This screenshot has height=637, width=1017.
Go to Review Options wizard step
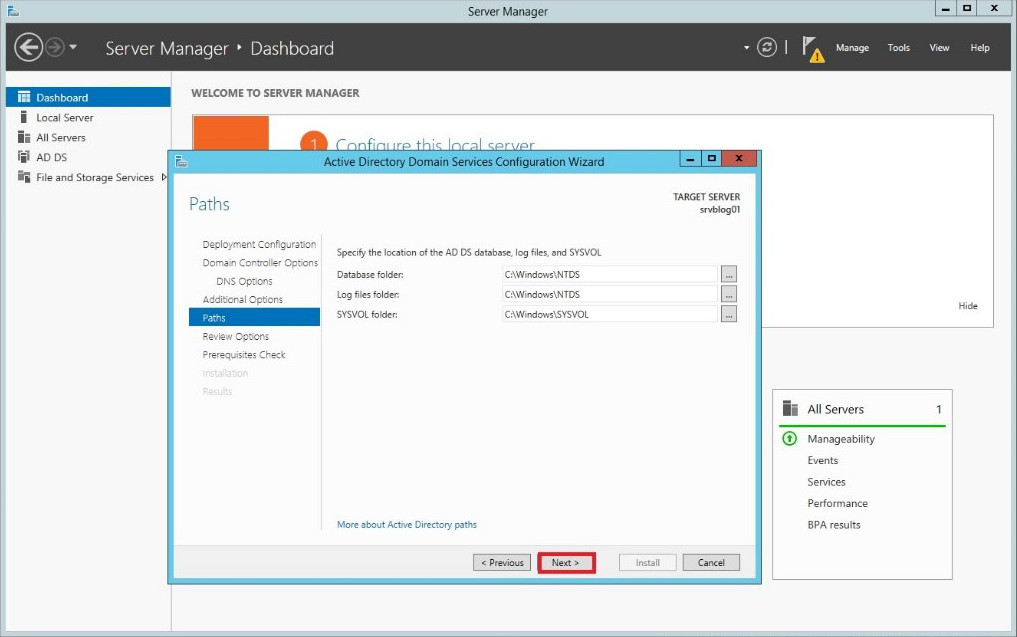(235, 336)
